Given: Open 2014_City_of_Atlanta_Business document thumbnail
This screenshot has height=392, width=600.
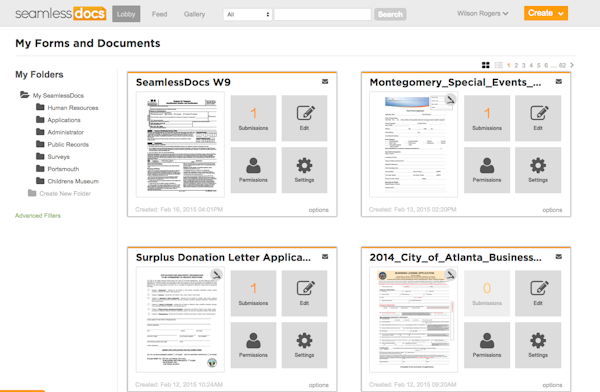Looking at the screenshot, I should coord(413,320).
